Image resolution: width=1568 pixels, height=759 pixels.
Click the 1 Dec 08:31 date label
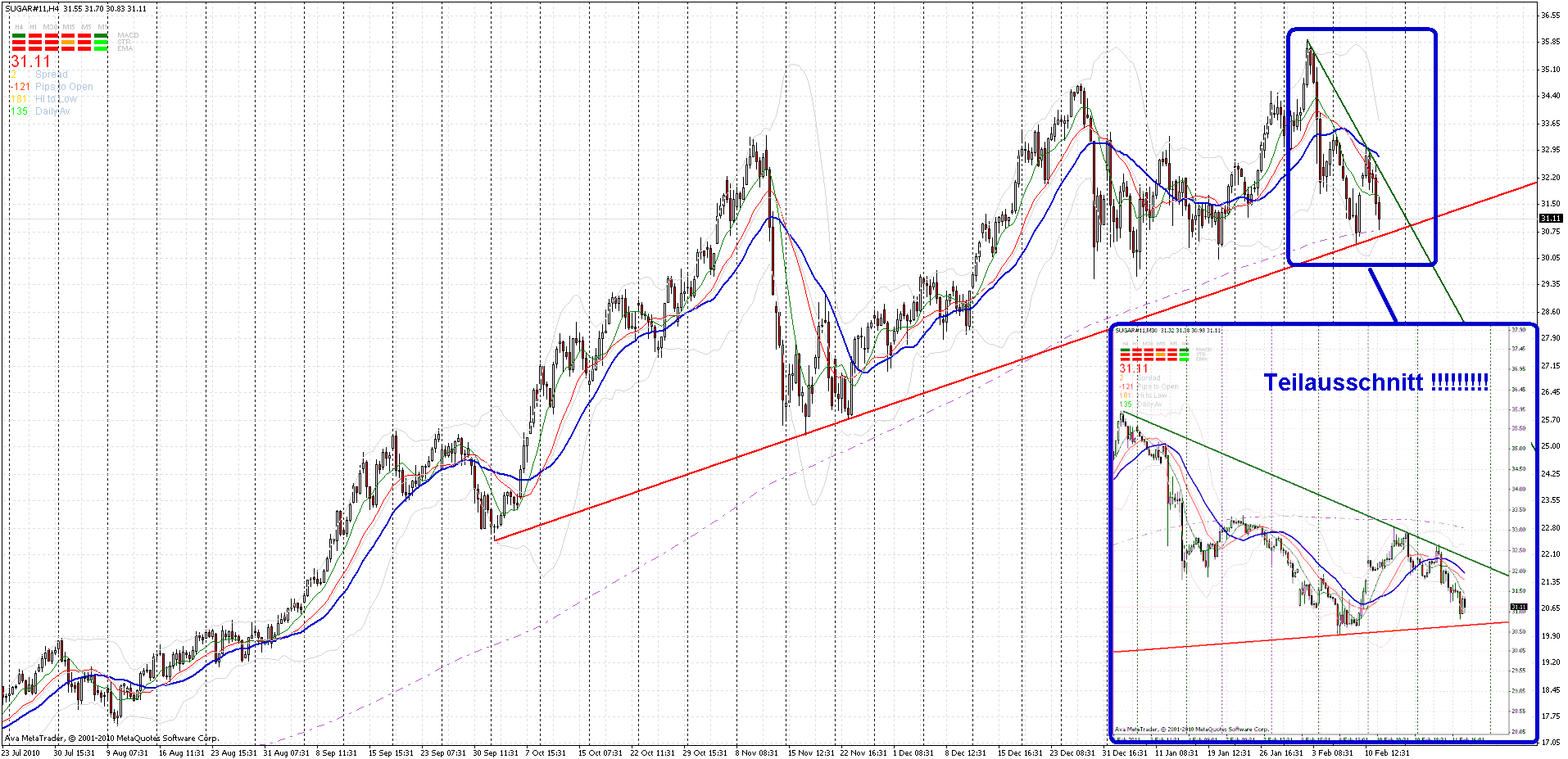pyautogui.click(x=913, y=752)
